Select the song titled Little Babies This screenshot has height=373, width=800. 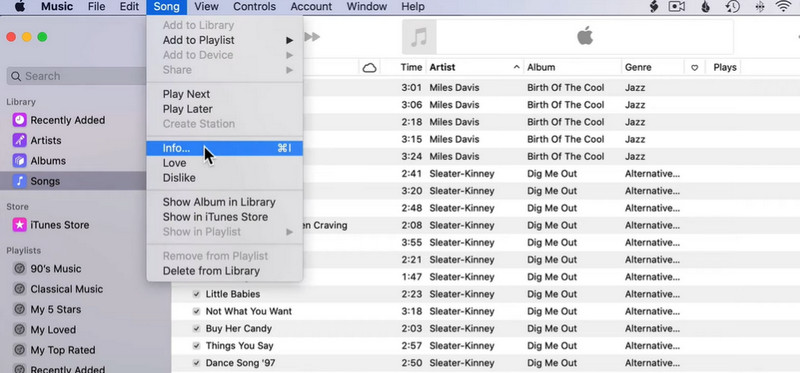233,294
